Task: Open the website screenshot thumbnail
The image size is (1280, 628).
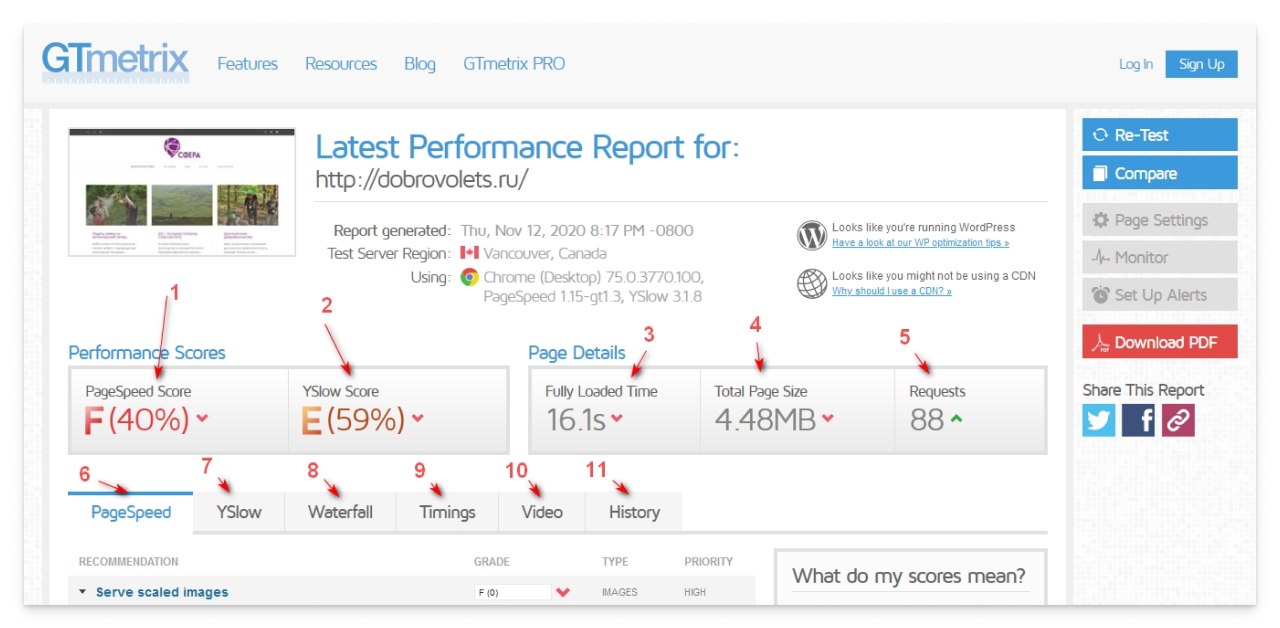Action: click(182, 191)
